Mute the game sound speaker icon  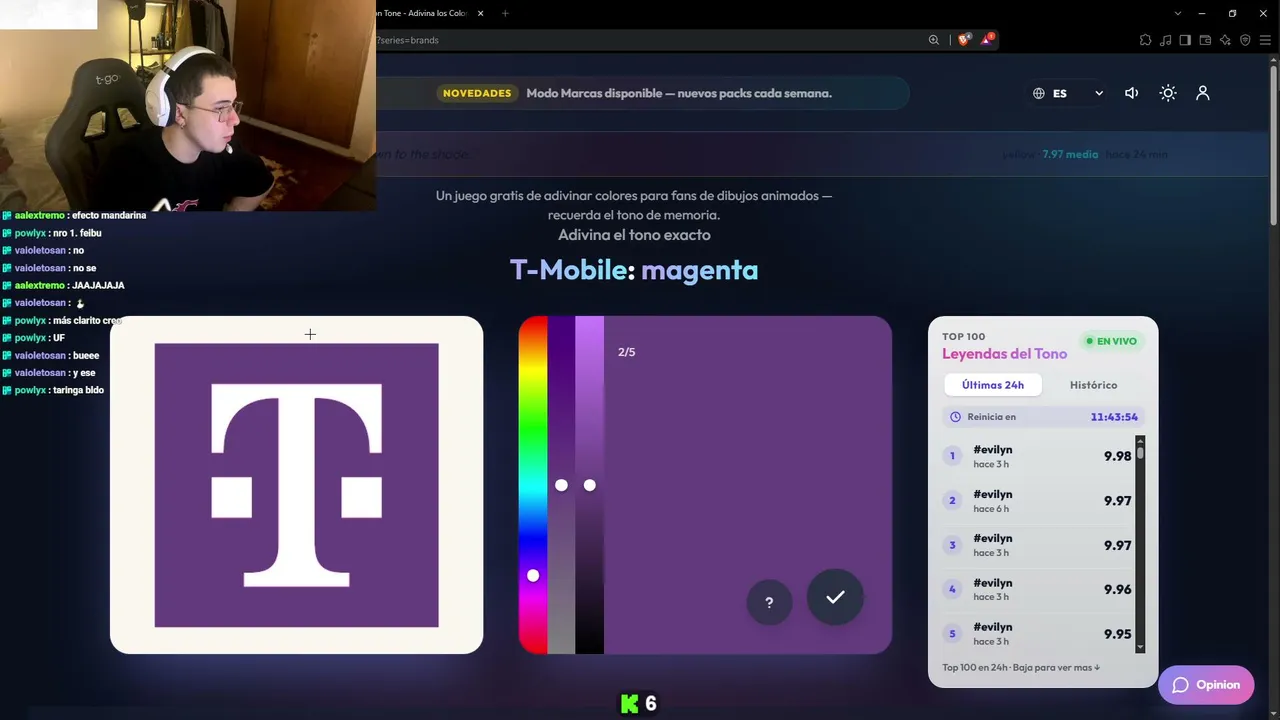click(x=1131, y=93)
